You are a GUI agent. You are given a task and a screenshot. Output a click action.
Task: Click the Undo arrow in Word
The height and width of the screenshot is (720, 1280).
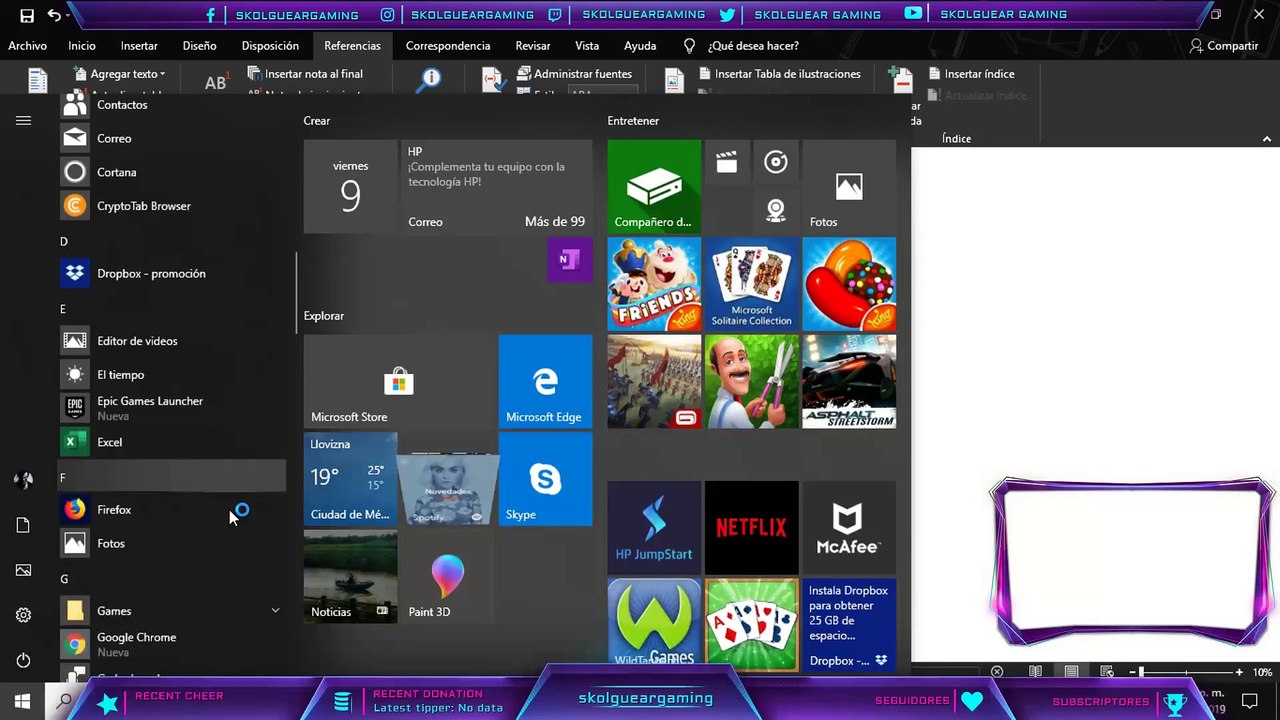click(x=53, y=15)
